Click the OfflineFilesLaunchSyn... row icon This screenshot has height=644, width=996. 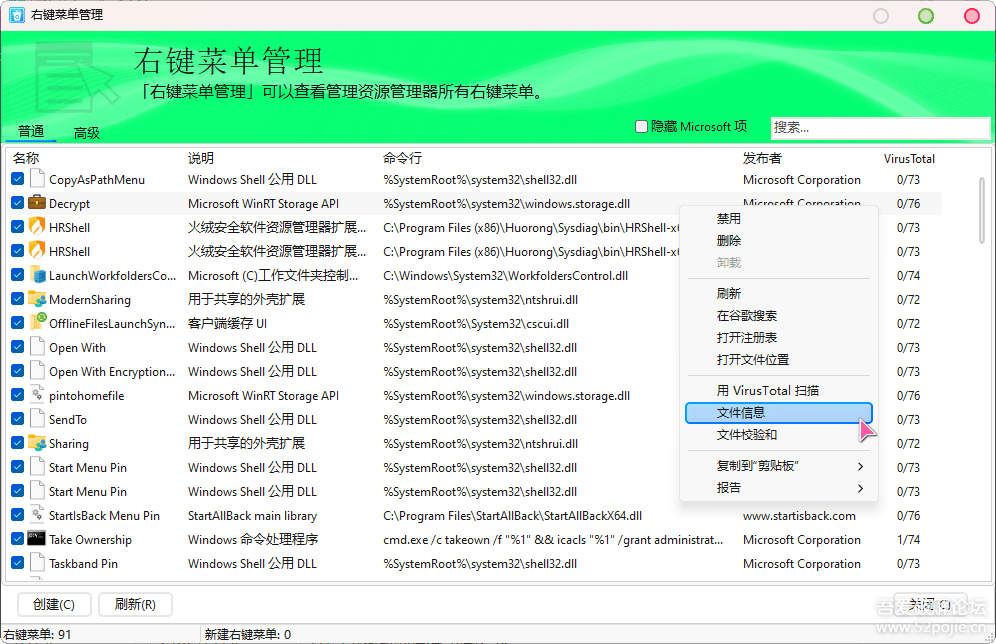(37, 323)
